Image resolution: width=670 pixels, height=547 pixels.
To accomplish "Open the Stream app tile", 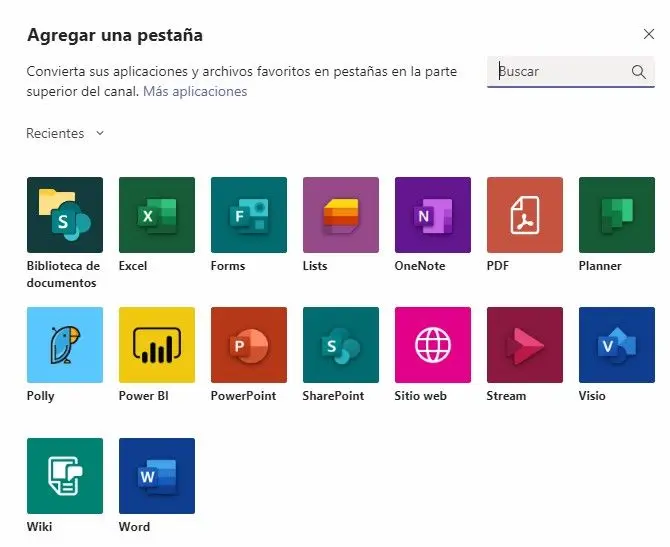I will coord(524,345).
